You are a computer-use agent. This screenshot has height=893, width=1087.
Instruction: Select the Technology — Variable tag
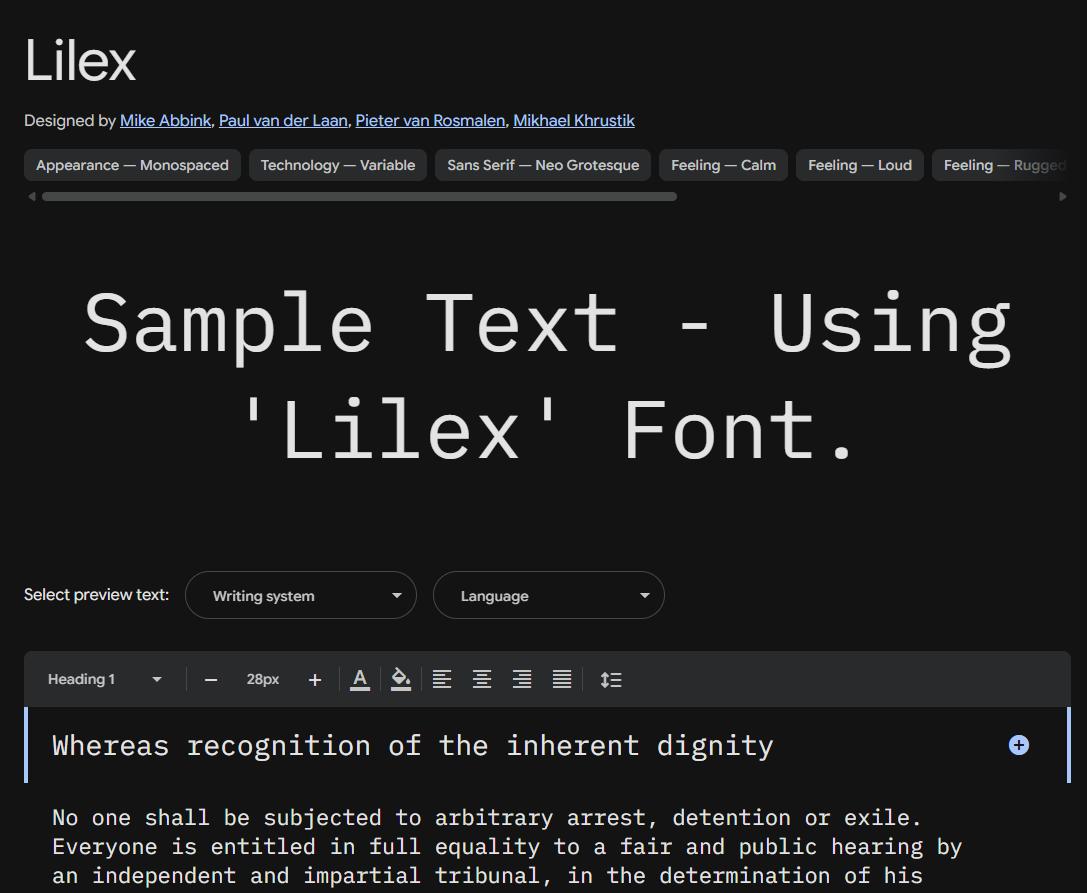pyautogui.click(x=338, y=165)
